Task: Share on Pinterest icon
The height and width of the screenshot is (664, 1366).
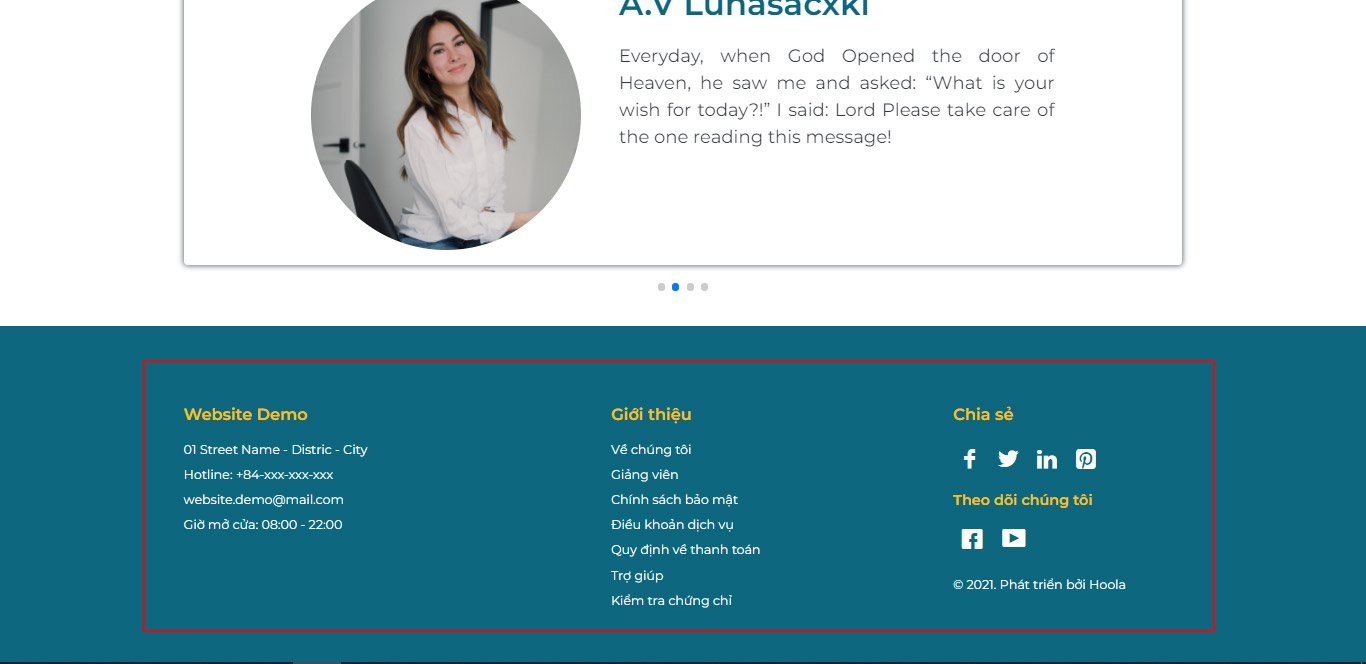Action: (1086, 459)
